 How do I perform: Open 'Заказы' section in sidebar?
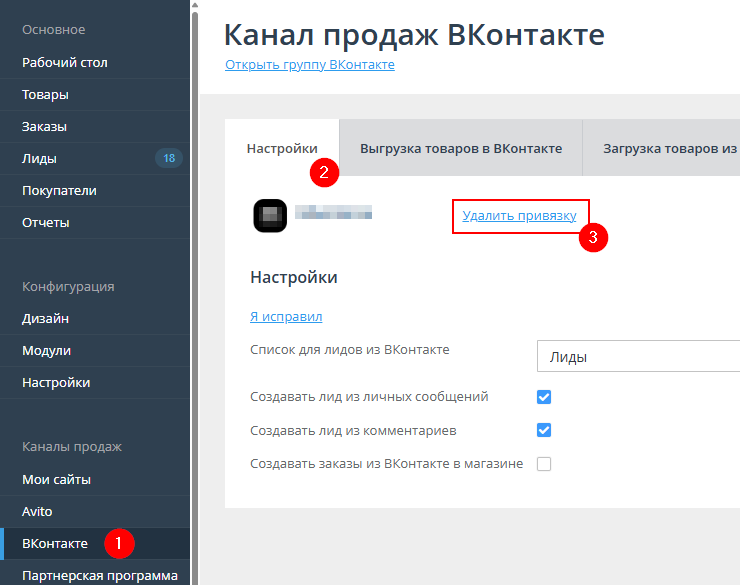44,126
